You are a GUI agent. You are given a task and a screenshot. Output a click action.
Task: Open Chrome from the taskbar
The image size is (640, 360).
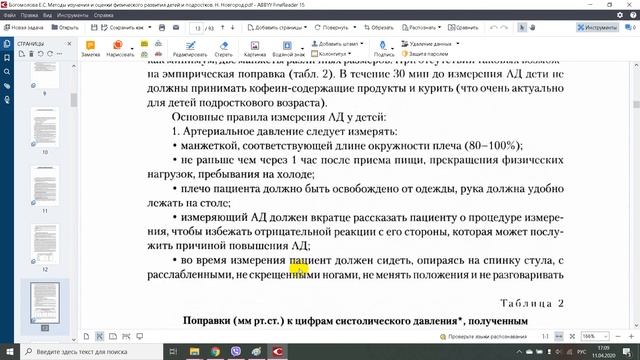[215, 351]
